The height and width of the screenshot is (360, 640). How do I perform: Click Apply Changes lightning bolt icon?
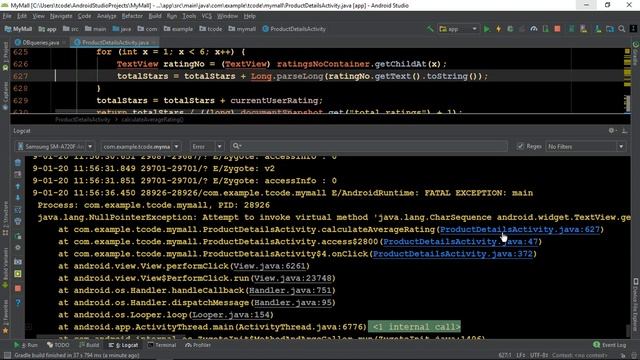(498, 29)
